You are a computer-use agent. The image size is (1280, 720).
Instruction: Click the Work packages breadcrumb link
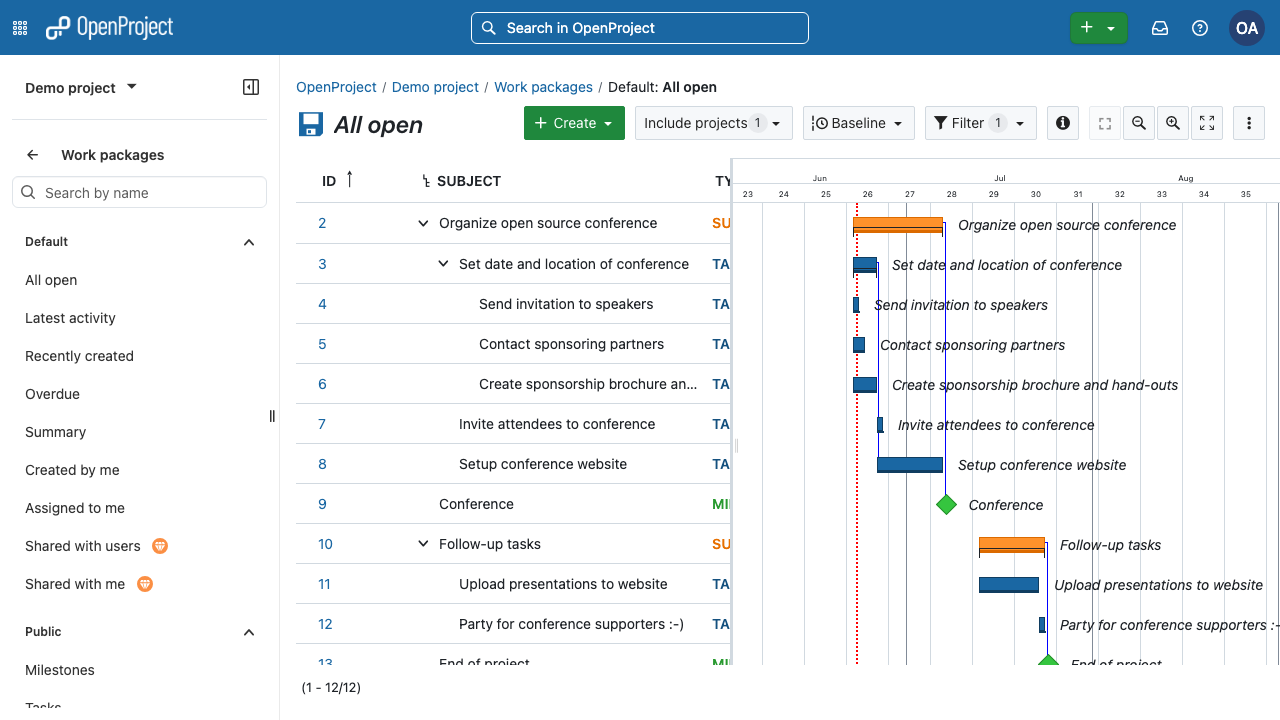click(x=543, y=87)
